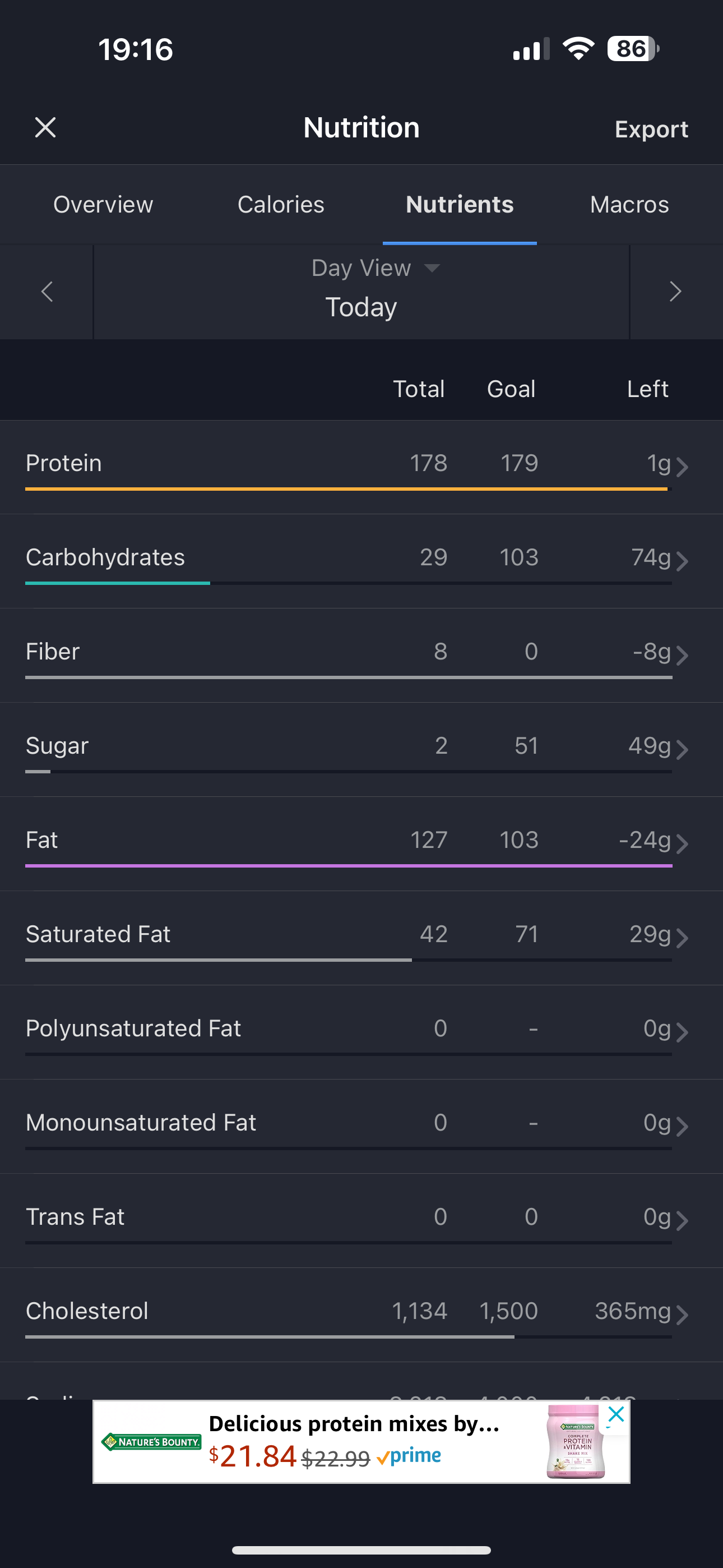Open Carbohydrates details chevron

[682, 561]
